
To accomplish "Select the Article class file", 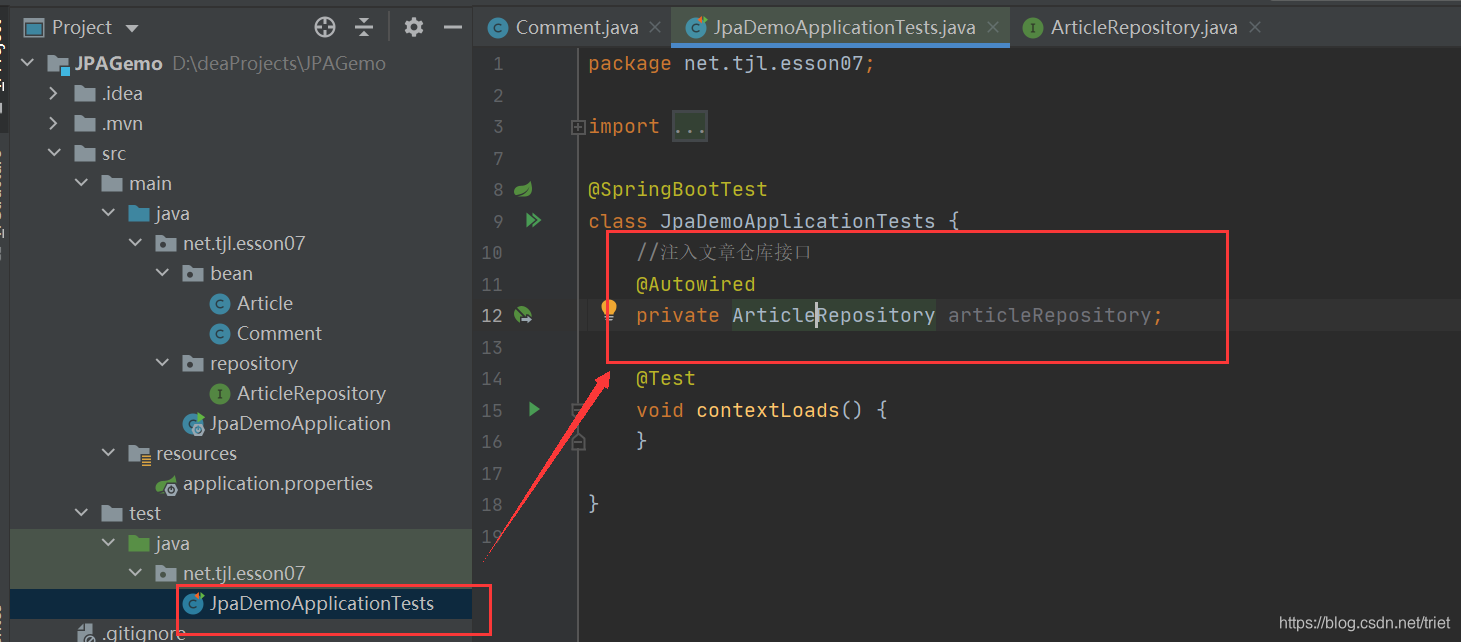I will pos(251,303).
